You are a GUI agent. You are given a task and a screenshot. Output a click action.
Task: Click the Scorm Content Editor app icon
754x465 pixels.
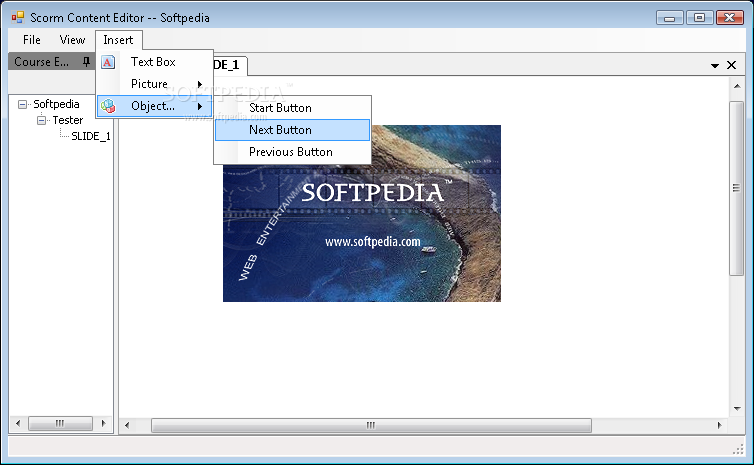tap(18, 18)
